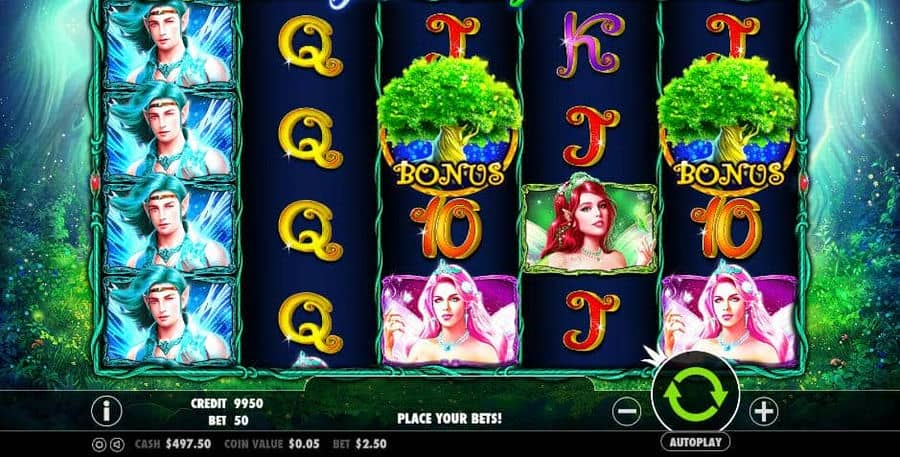Select the pink-haired fairy on the third reel
The image size is (900, 457).
coord(450,314)
